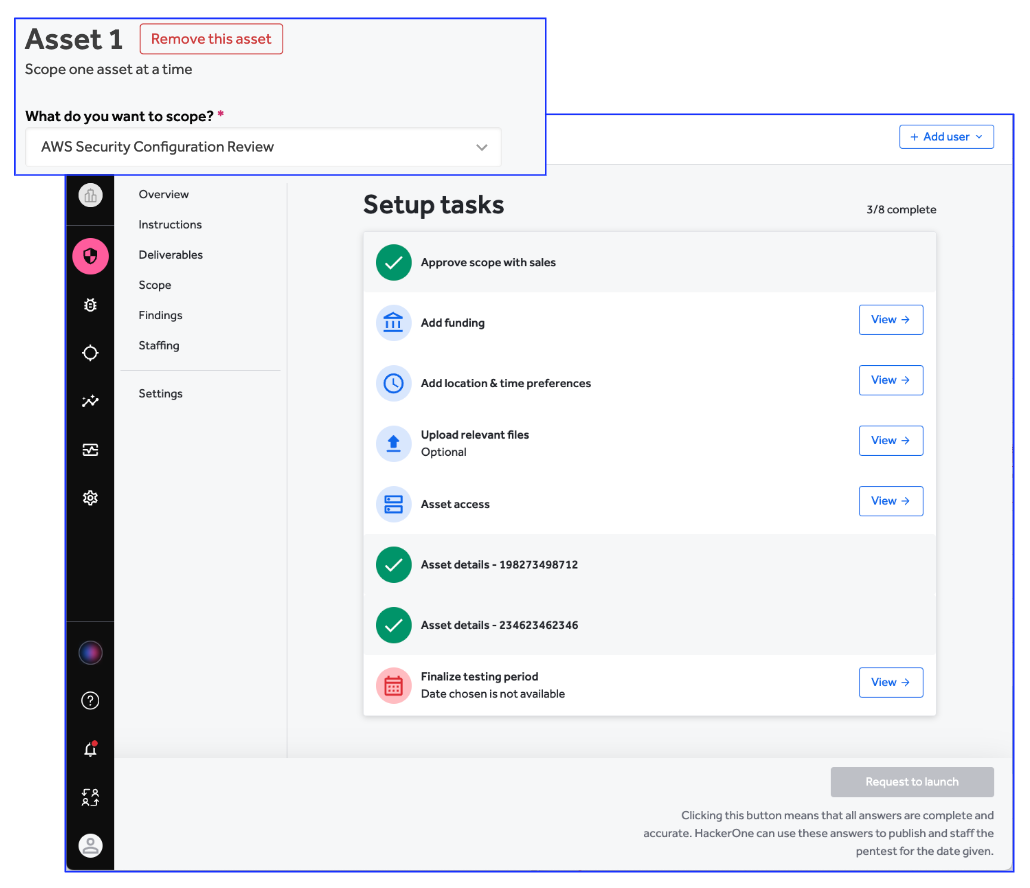This screenshot has height=888, width=1030.
Task: Click the crosshair target sidebar icon
Action: (x=90, y=353)
